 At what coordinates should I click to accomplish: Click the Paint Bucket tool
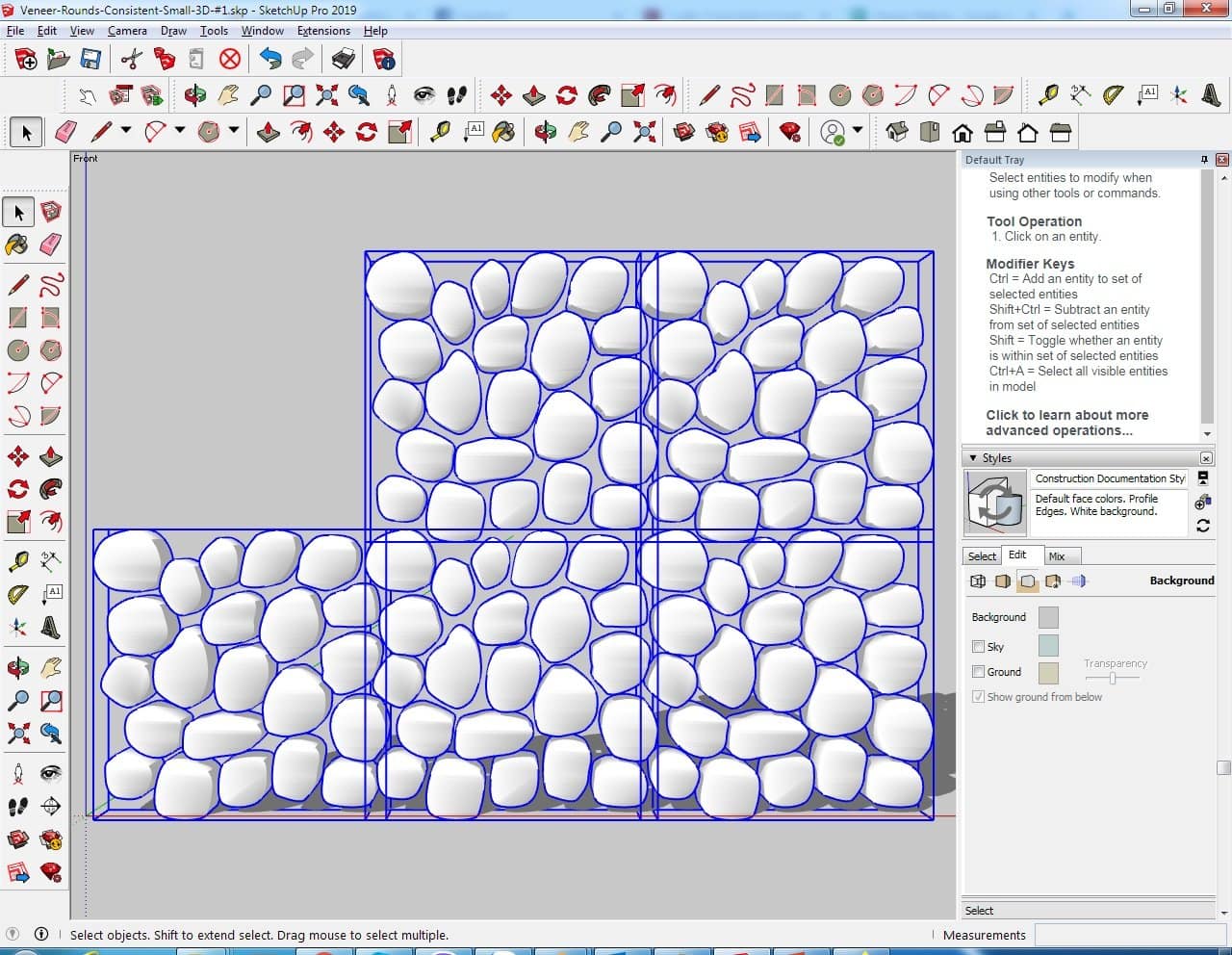coord(17,245)
